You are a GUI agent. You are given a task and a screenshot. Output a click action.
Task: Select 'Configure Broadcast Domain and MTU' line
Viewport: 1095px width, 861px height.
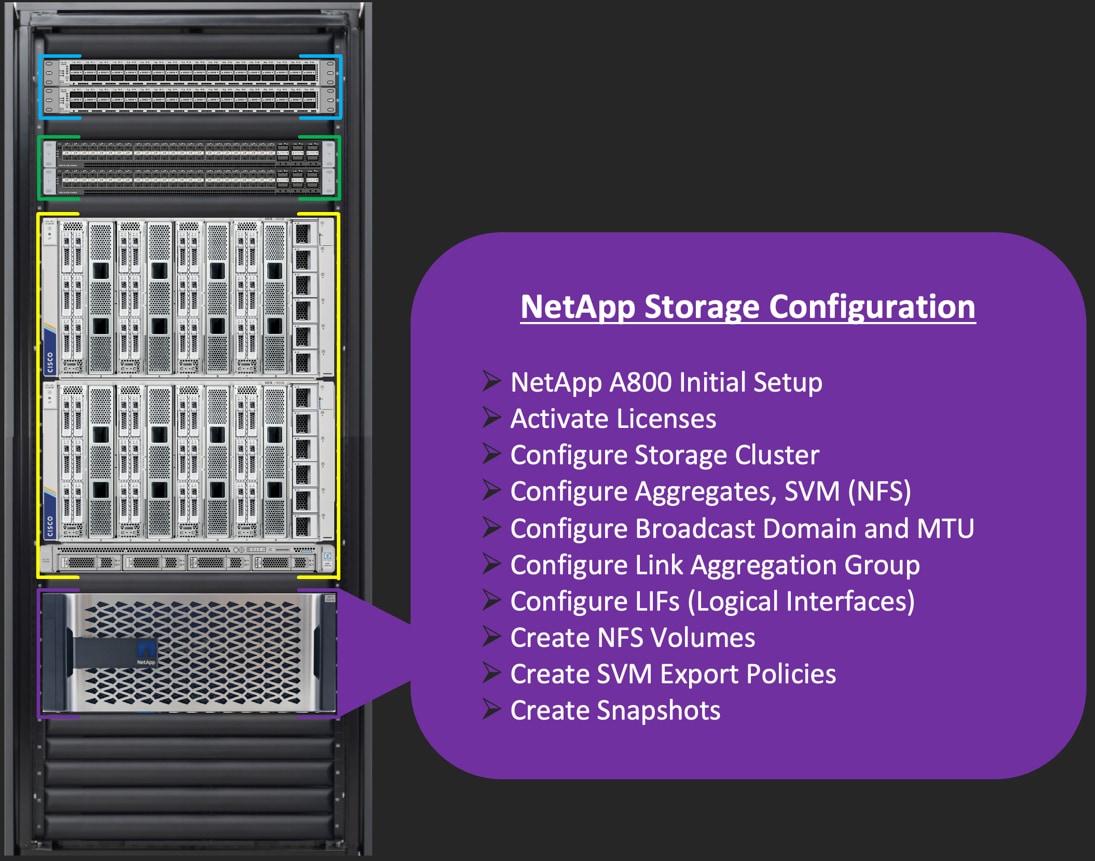click(x=742, y=529)
